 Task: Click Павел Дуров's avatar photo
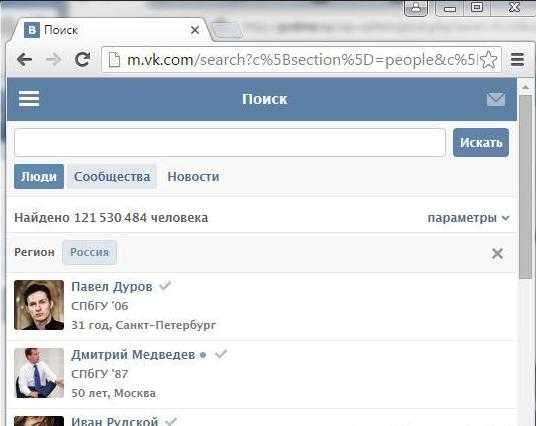[39, 305]
